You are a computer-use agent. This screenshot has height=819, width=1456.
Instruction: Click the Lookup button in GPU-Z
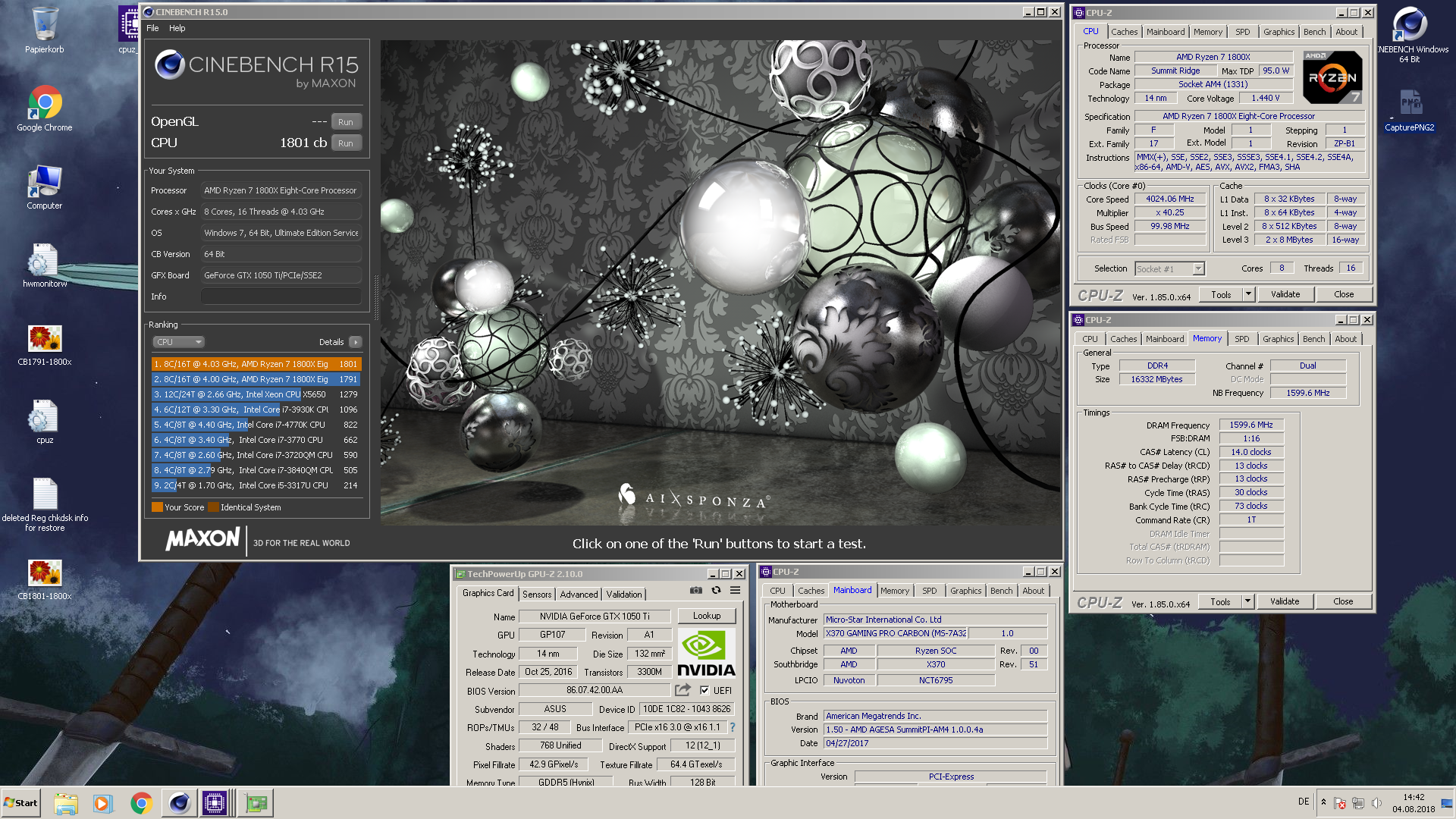pos(706,616)
